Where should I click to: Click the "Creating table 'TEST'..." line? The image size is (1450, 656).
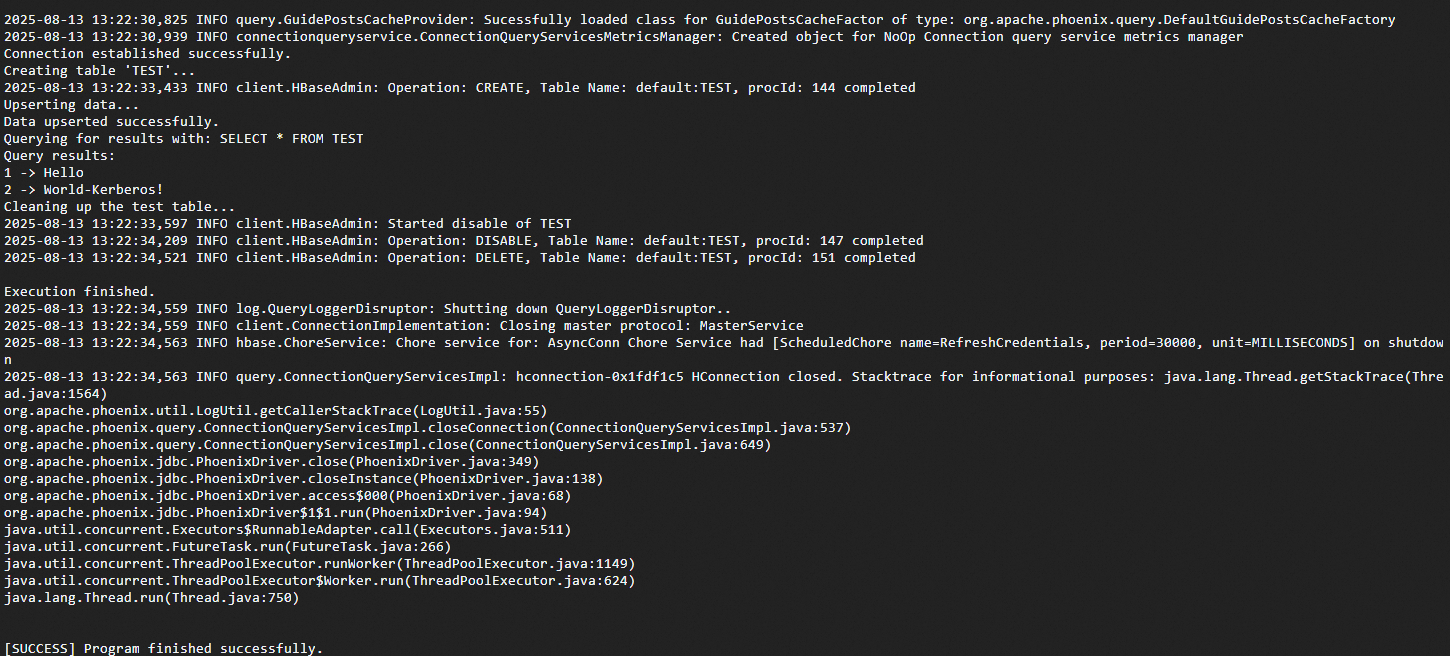[99, 71]
